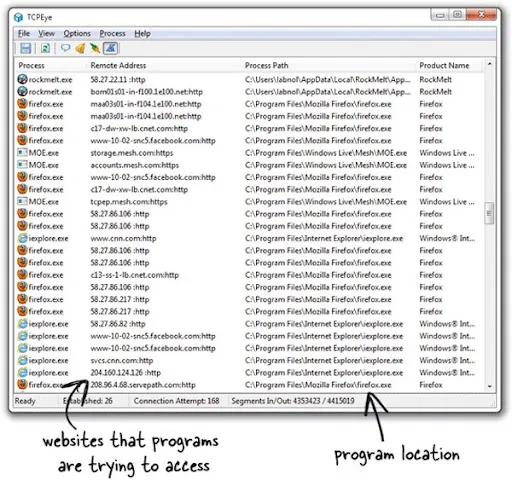Image resolution: width=512 pixels, height=480 pixels.
Task: Click Connection Attempt: 168 in the status bar
Action: (x=176, y=401)
